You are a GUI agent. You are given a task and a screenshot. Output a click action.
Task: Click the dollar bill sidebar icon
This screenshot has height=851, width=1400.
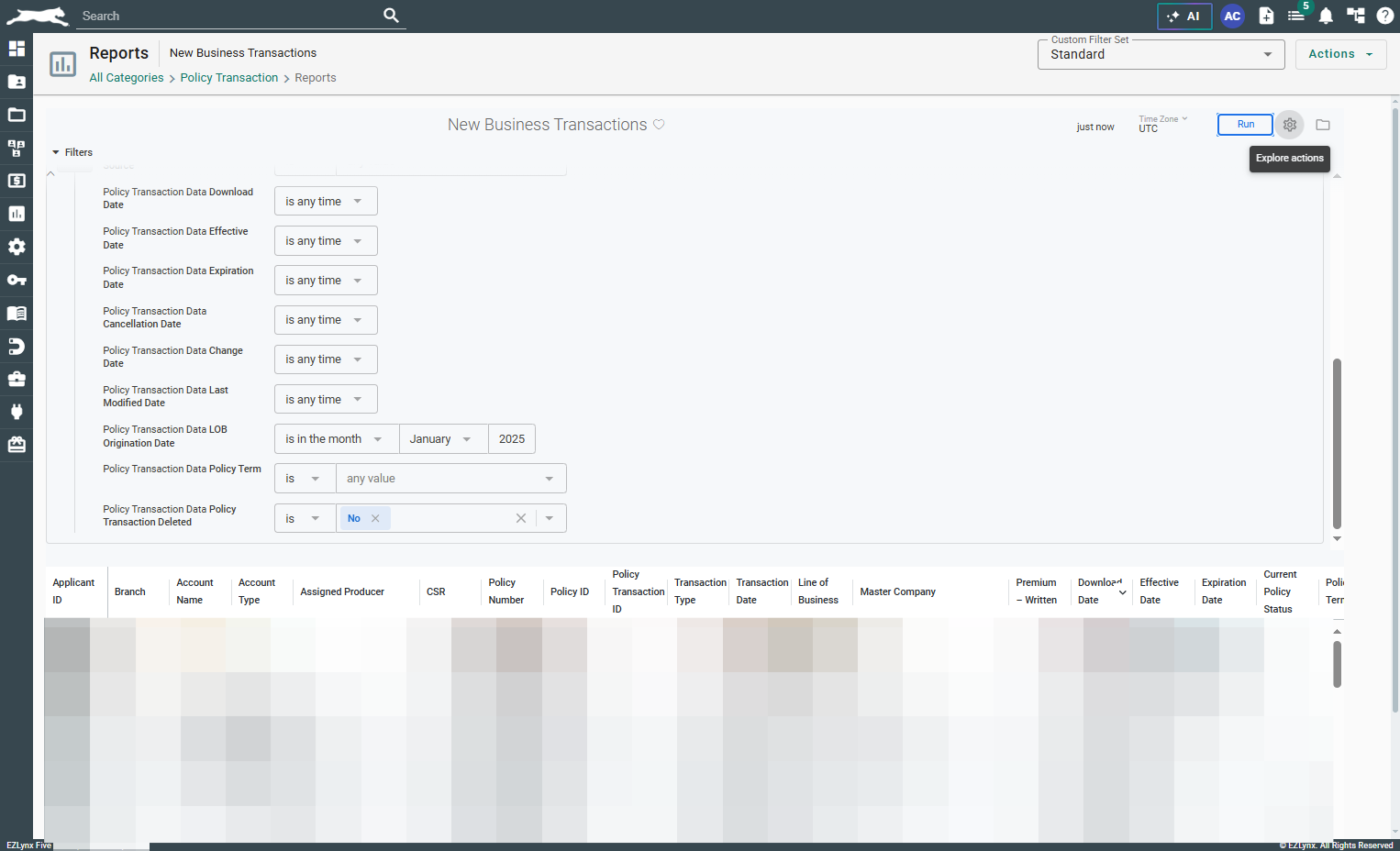point(17,181)
